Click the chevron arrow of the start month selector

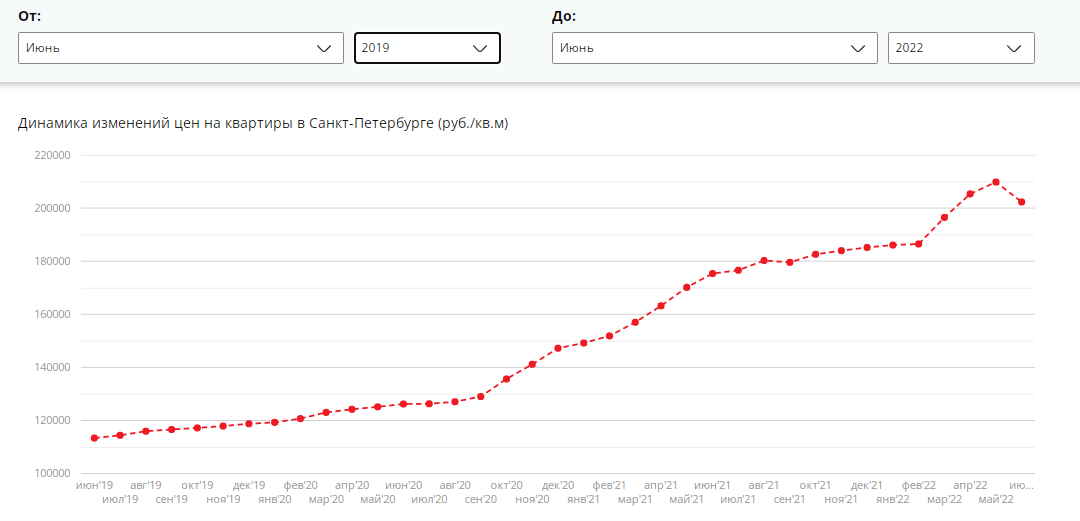pyautogui.click(x=323, y=48)
